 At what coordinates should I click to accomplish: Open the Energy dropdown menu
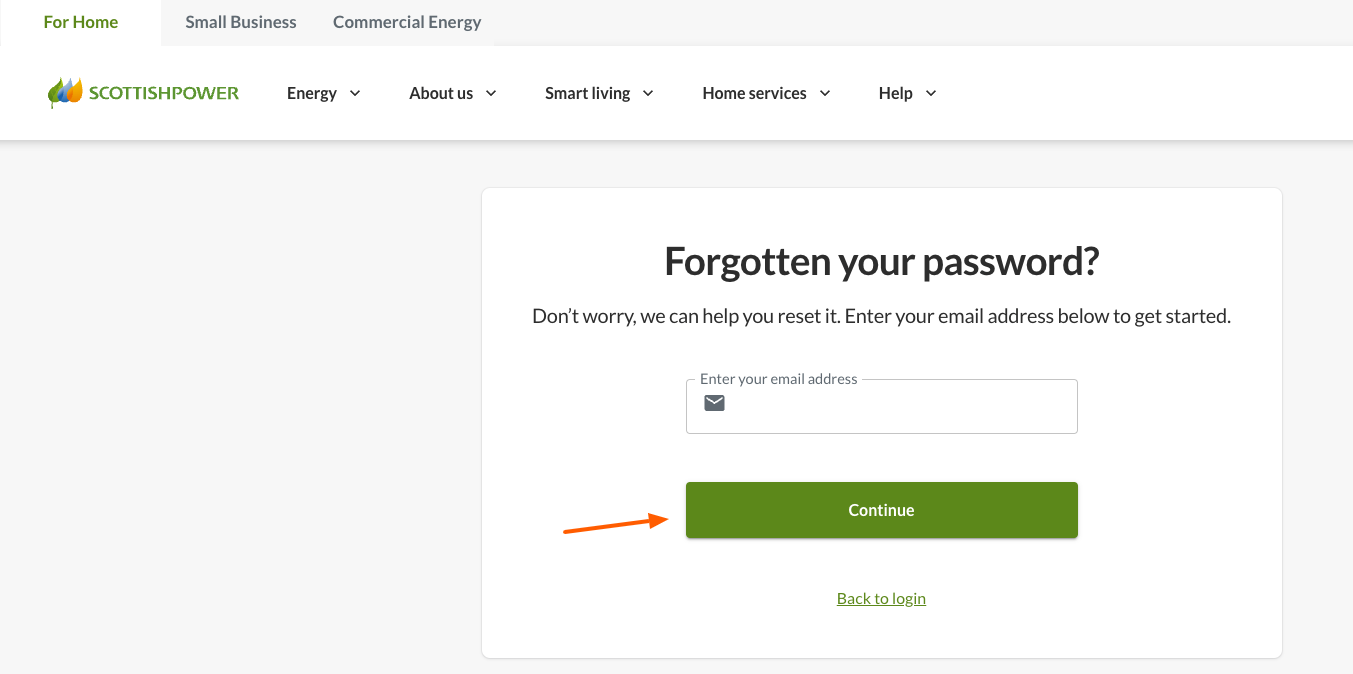tap(312, 93)
